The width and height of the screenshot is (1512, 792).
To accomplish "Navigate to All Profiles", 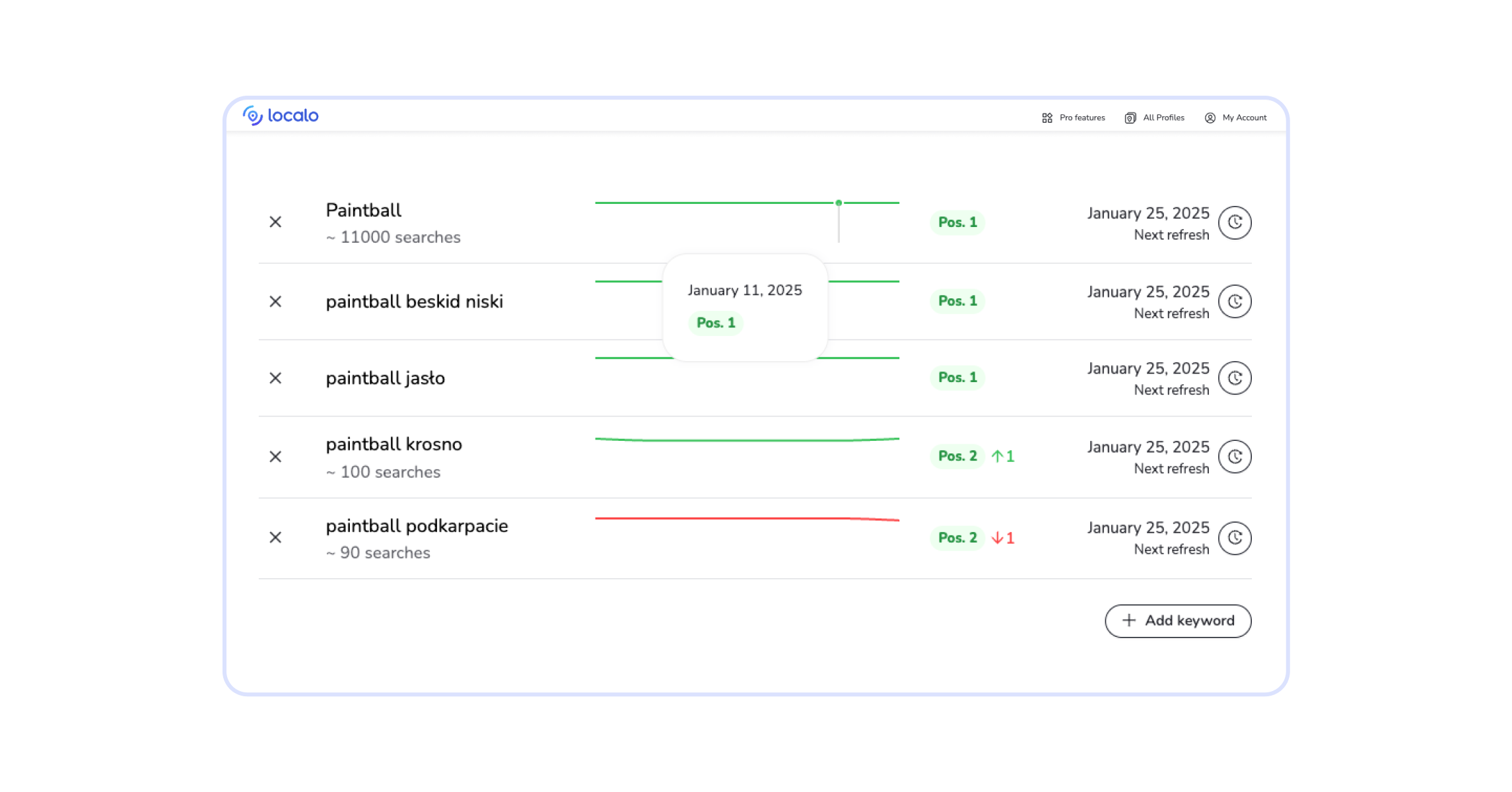I will click(x=1163, y=117).
